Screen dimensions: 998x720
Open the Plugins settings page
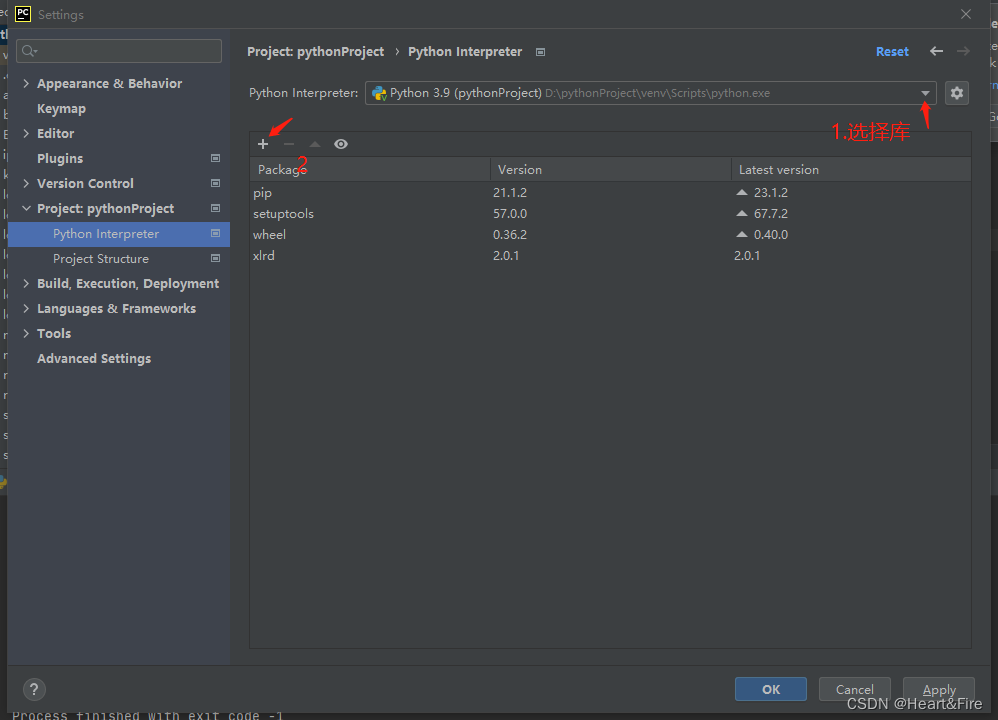pos(60,159)
